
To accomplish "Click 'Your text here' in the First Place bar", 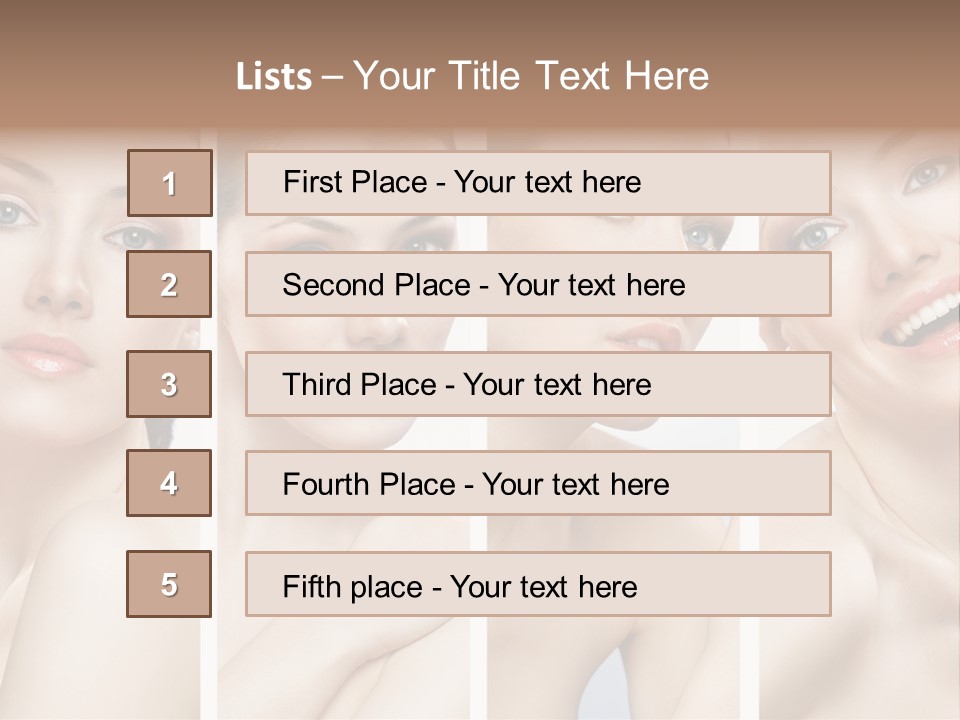I will pos(547,182).
